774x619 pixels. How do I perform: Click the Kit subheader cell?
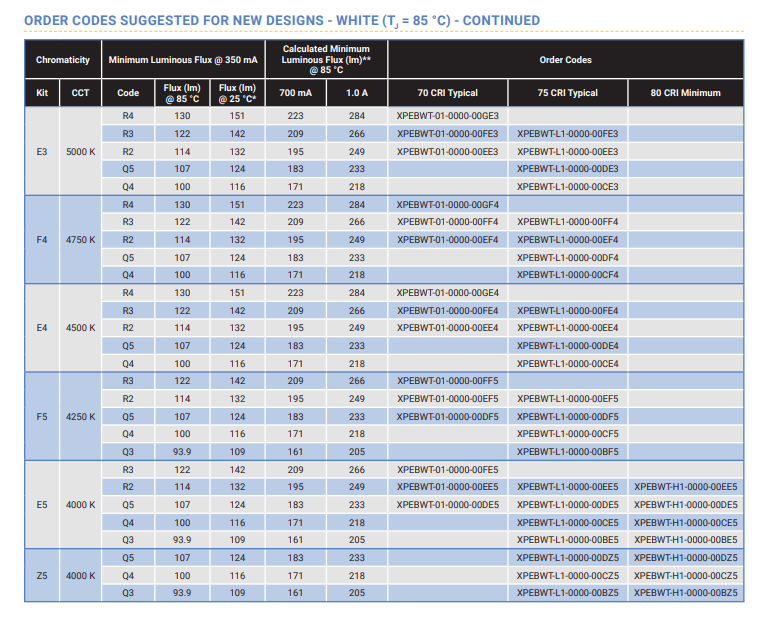(x=42, y=93)
